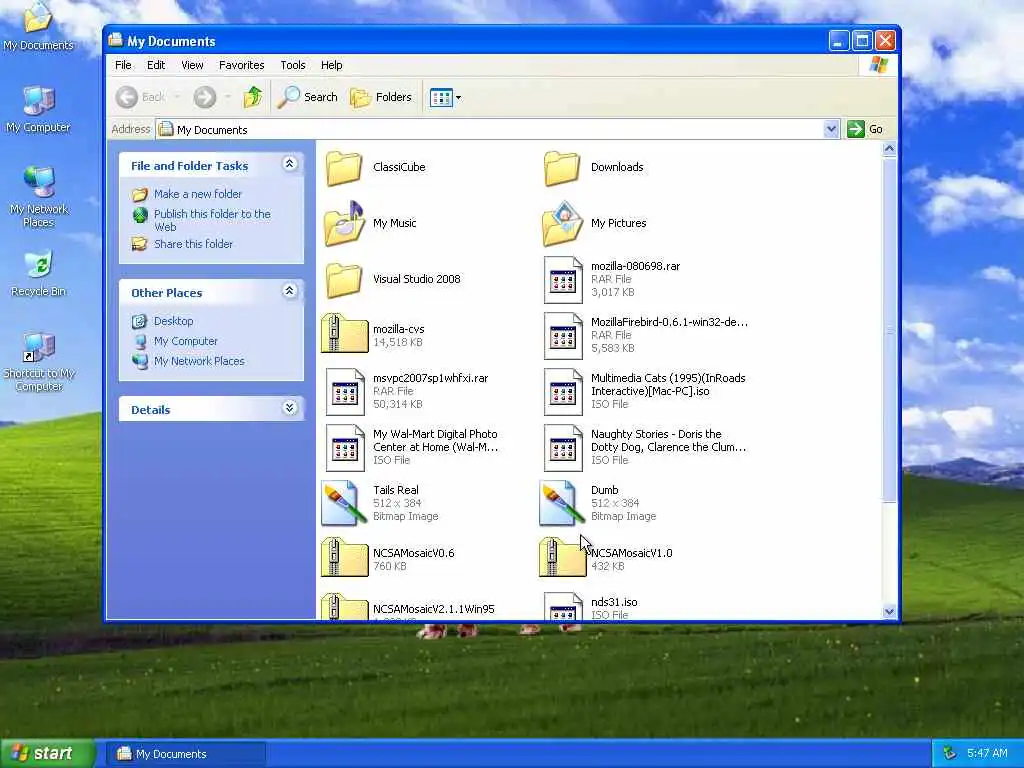Select the NCSAMosaicV2.1.1Win95 zipped folder icon
The height and width of the screenshot is (768, 1024).
pyautogui.click(x=345, y=607)
